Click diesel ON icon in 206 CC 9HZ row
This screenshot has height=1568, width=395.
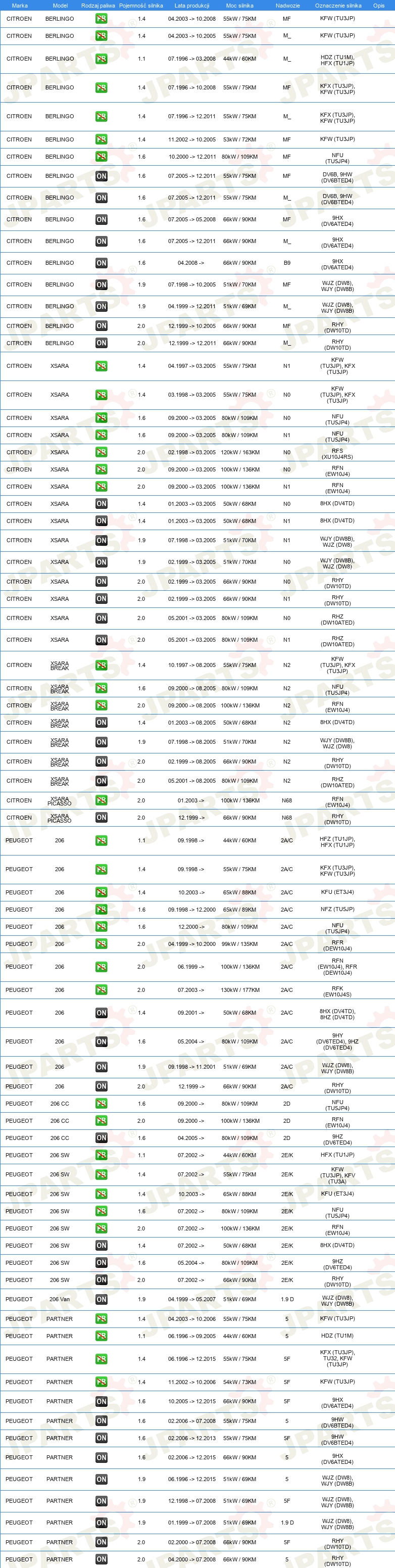(x=101, y=1137)
